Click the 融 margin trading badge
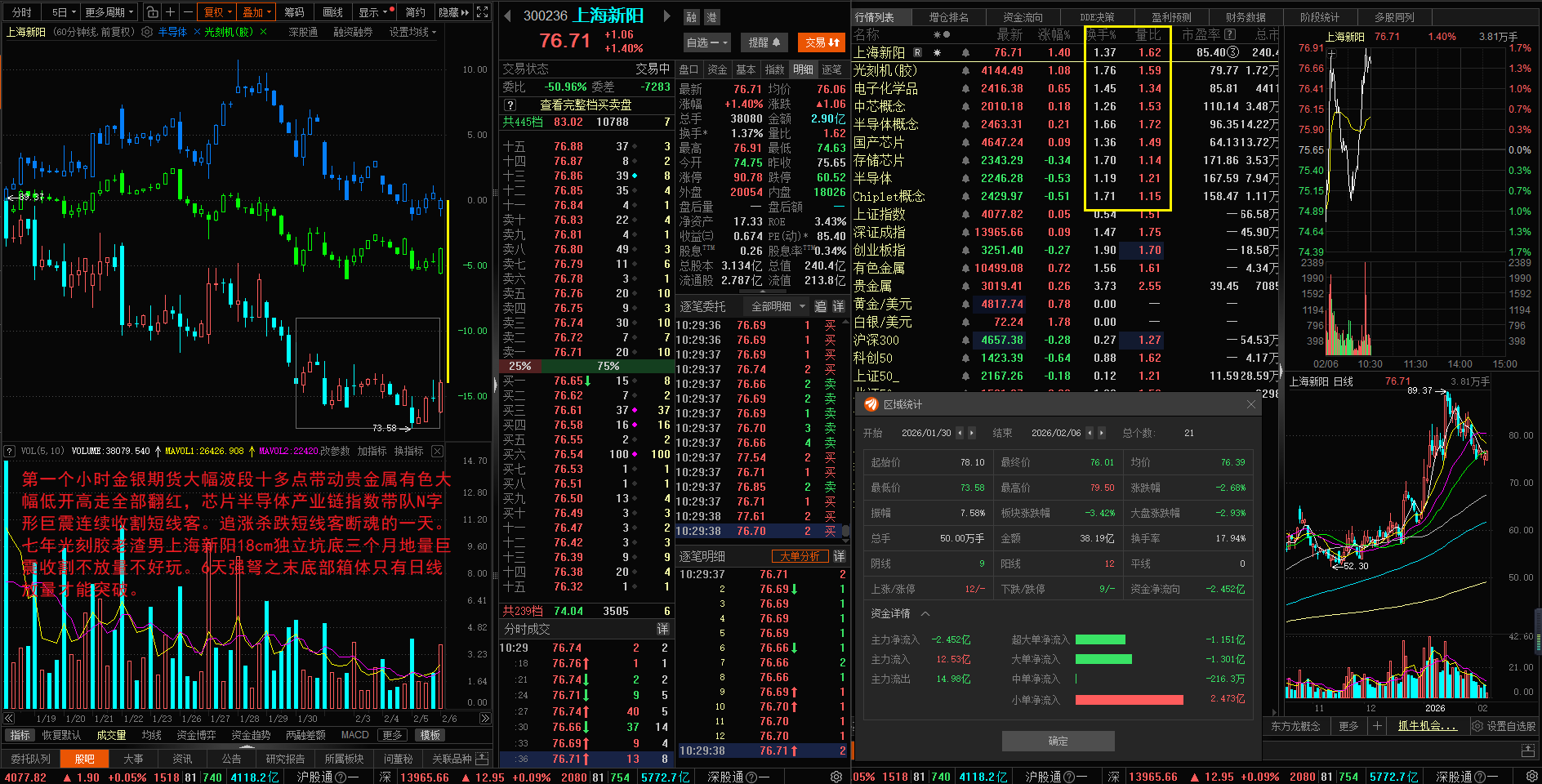Image resolution: width=1542 pixels, height=784 pixels. [x=692, y=17]
